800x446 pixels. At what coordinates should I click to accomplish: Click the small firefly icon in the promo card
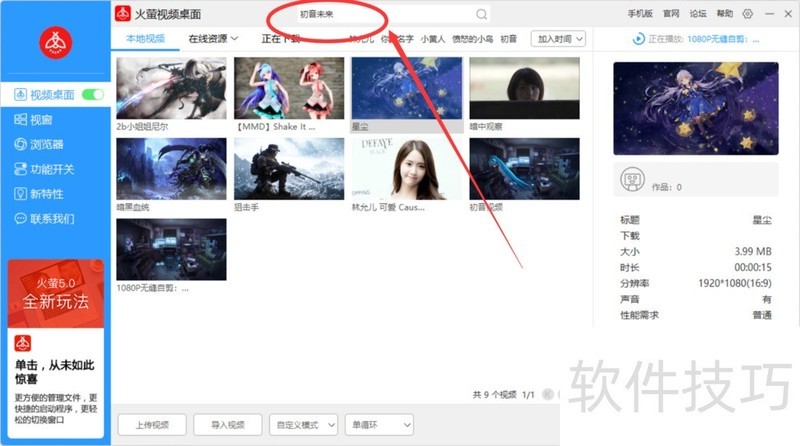point(22,343)
